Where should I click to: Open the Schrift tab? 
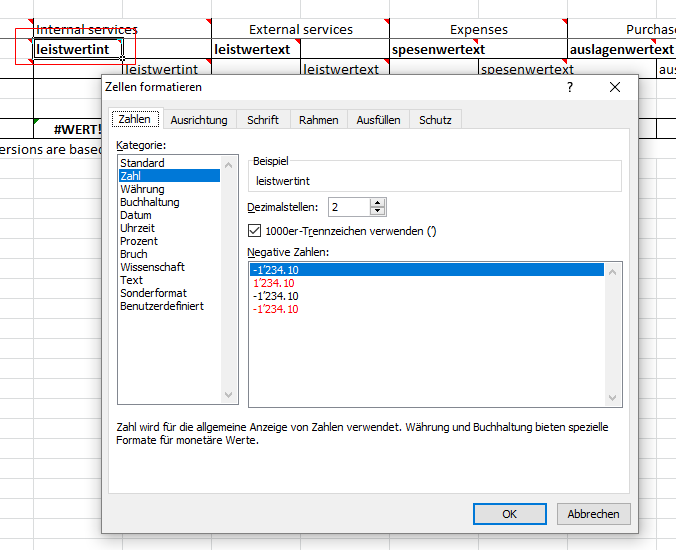click(x=263, y=120)
